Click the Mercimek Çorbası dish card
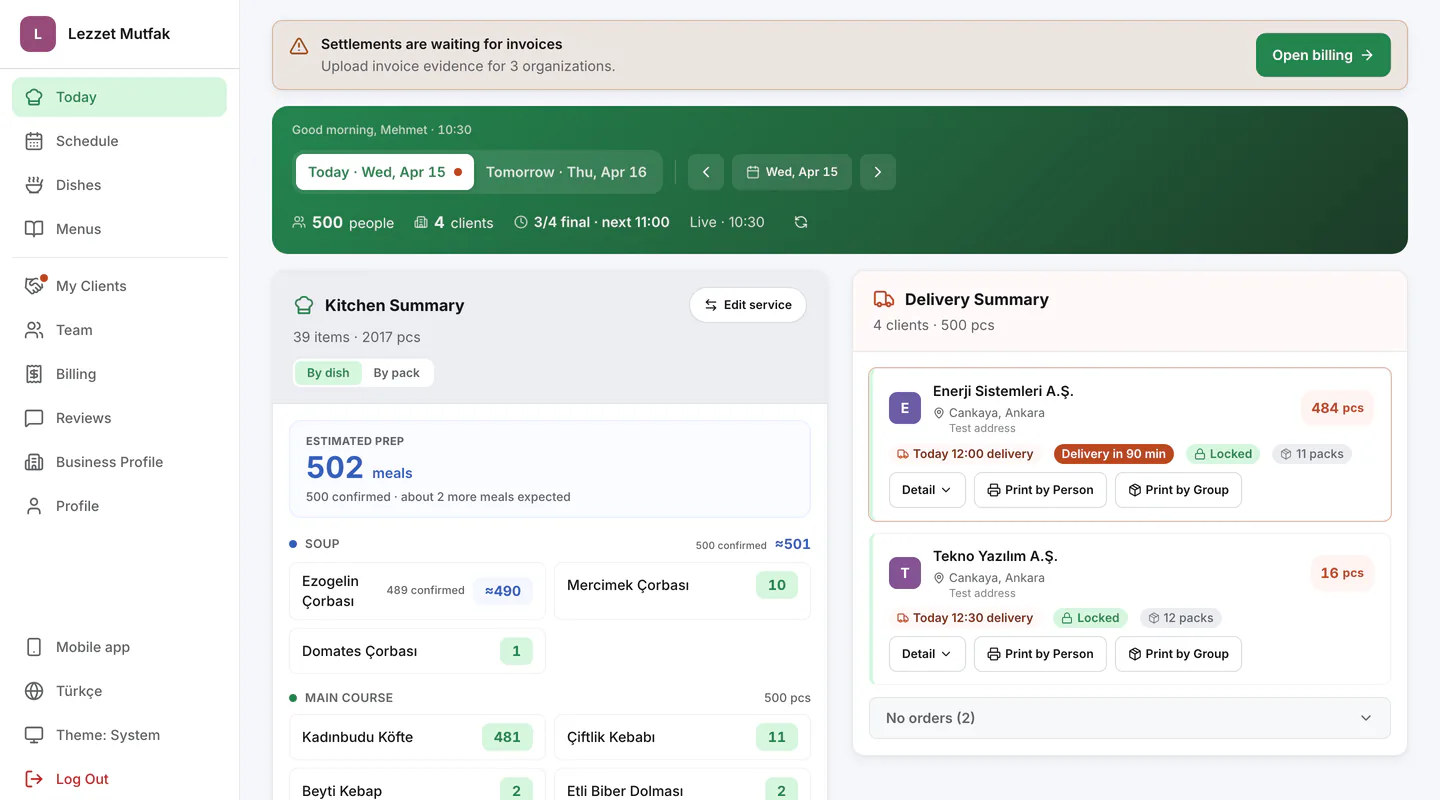 [682, 591]
